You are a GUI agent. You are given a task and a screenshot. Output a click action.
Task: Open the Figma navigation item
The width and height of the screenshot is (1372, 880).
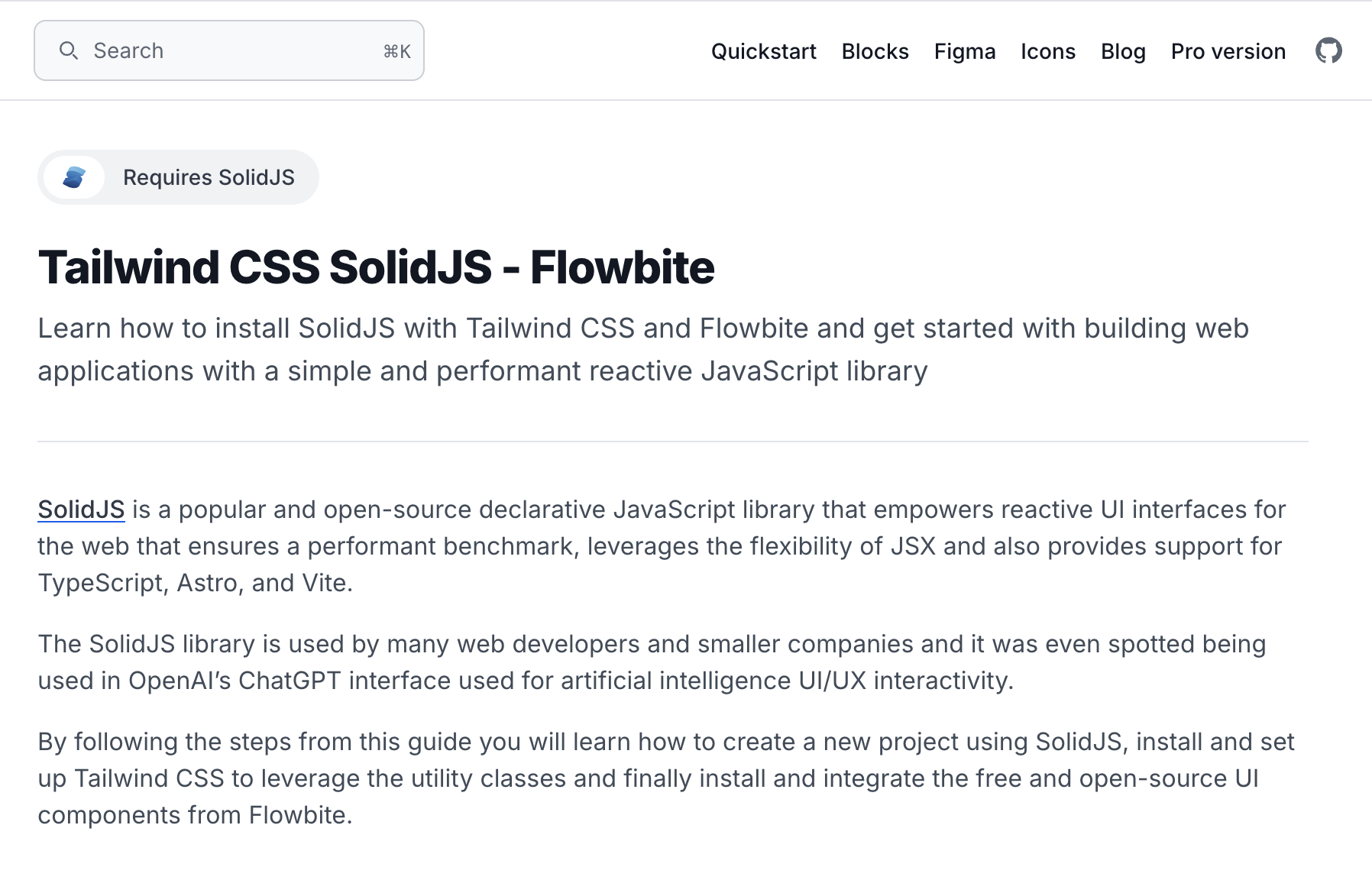click(965, 51)
